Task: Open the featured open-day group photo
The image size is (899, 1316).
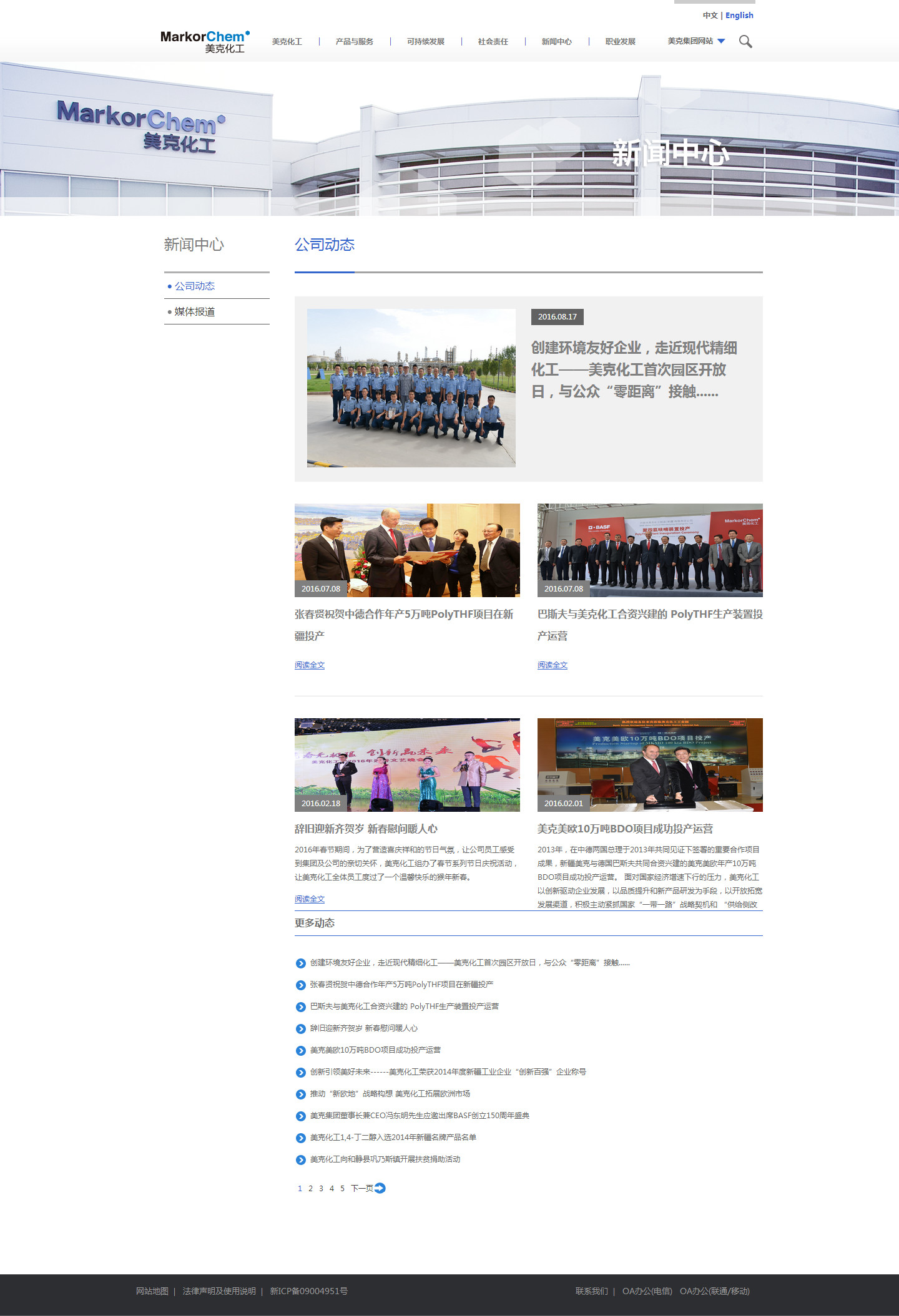Action: click(x=411, y=387)
